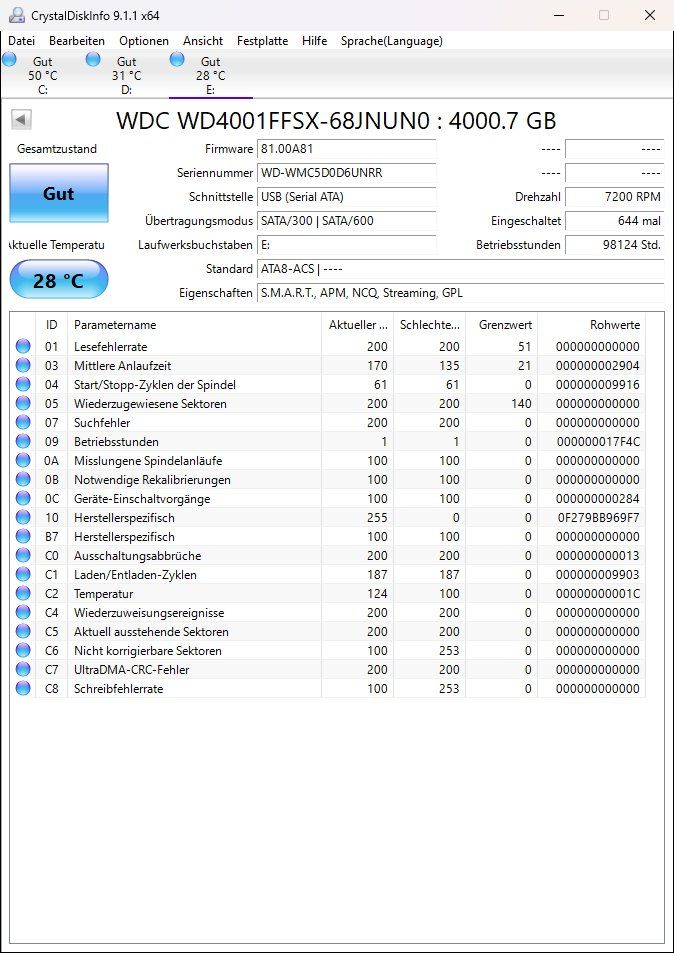Click status orb for Lesefehlerrate row

point(22,346)
